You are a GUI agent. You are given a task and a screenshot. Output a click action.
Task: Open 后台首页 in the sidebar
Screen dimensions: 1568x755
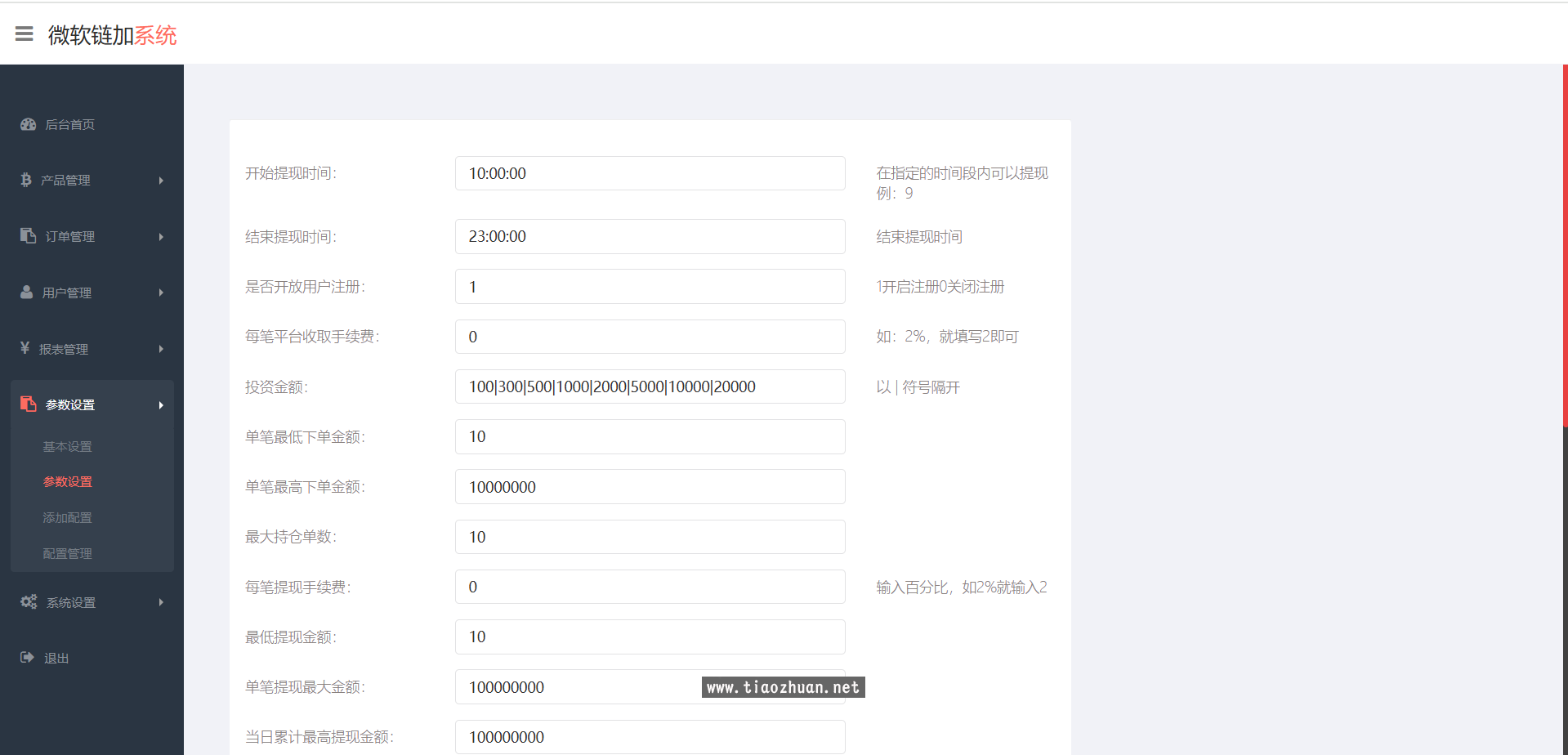[69, 124]
